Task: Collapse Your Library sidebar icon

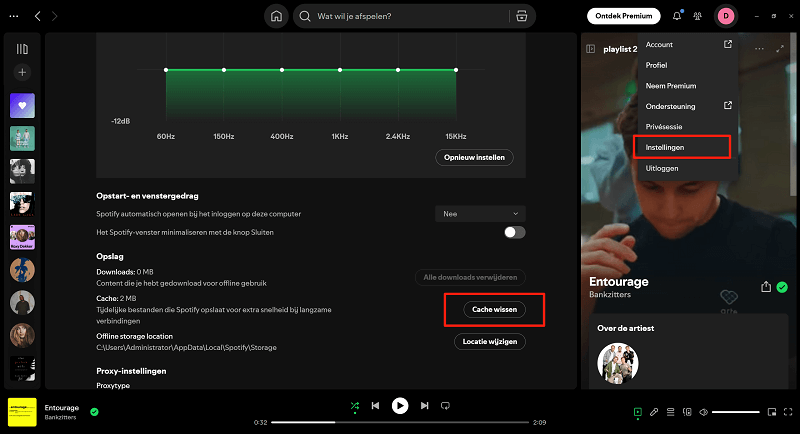Action: [x=22, y=49]
